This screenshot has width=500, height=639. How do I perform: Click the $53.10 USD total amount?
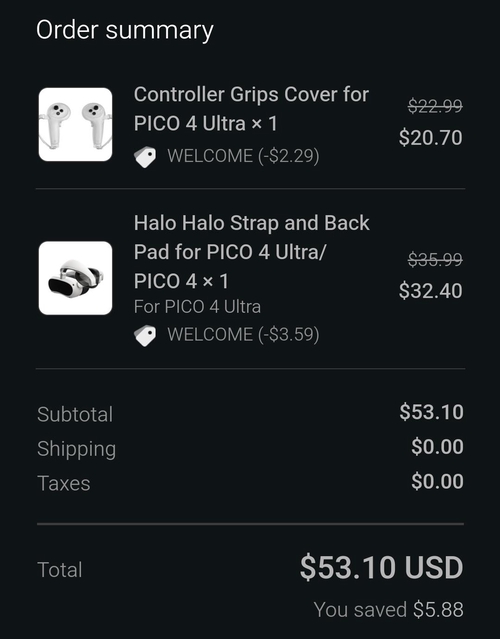point(381,567)
